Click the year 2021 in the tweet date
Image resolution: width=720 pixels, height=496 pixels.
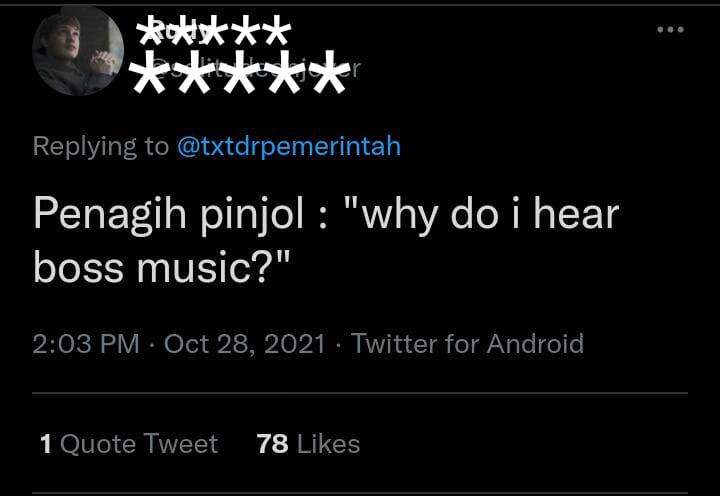click(x=295, y=344)
